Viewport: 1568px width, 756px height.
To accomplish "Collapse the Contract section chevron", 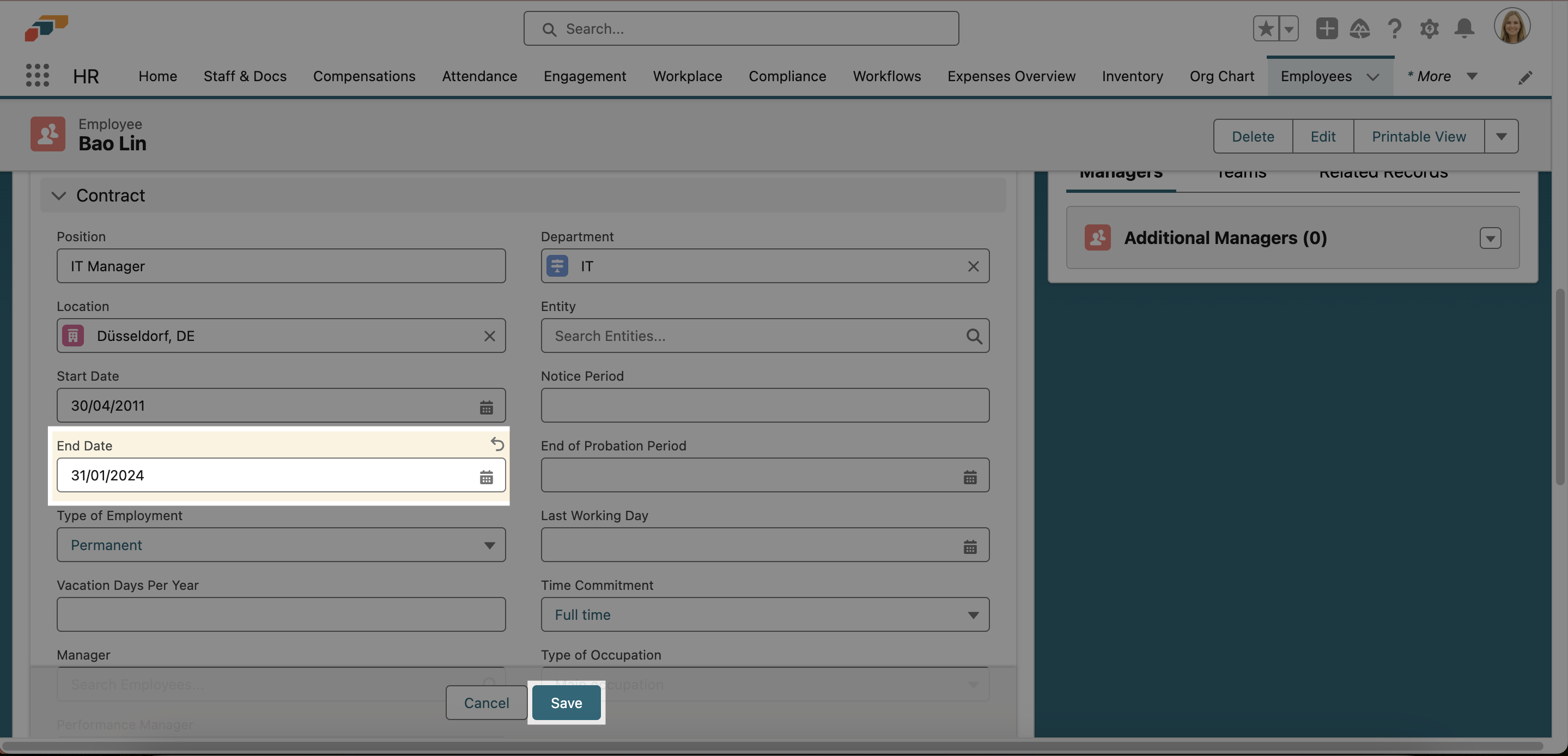I will point(59,196).
